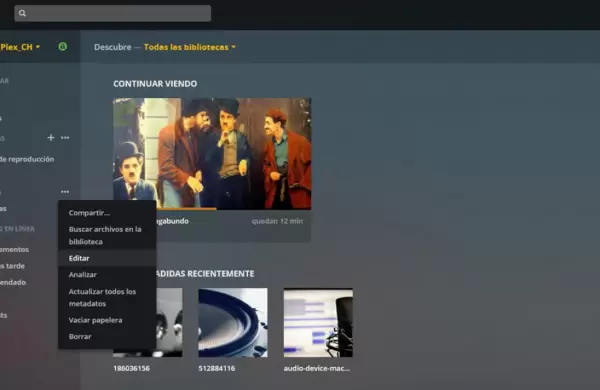Screen dimensions: 600x390
Task: Click the plus icon to add playlist
Action: 51,137
